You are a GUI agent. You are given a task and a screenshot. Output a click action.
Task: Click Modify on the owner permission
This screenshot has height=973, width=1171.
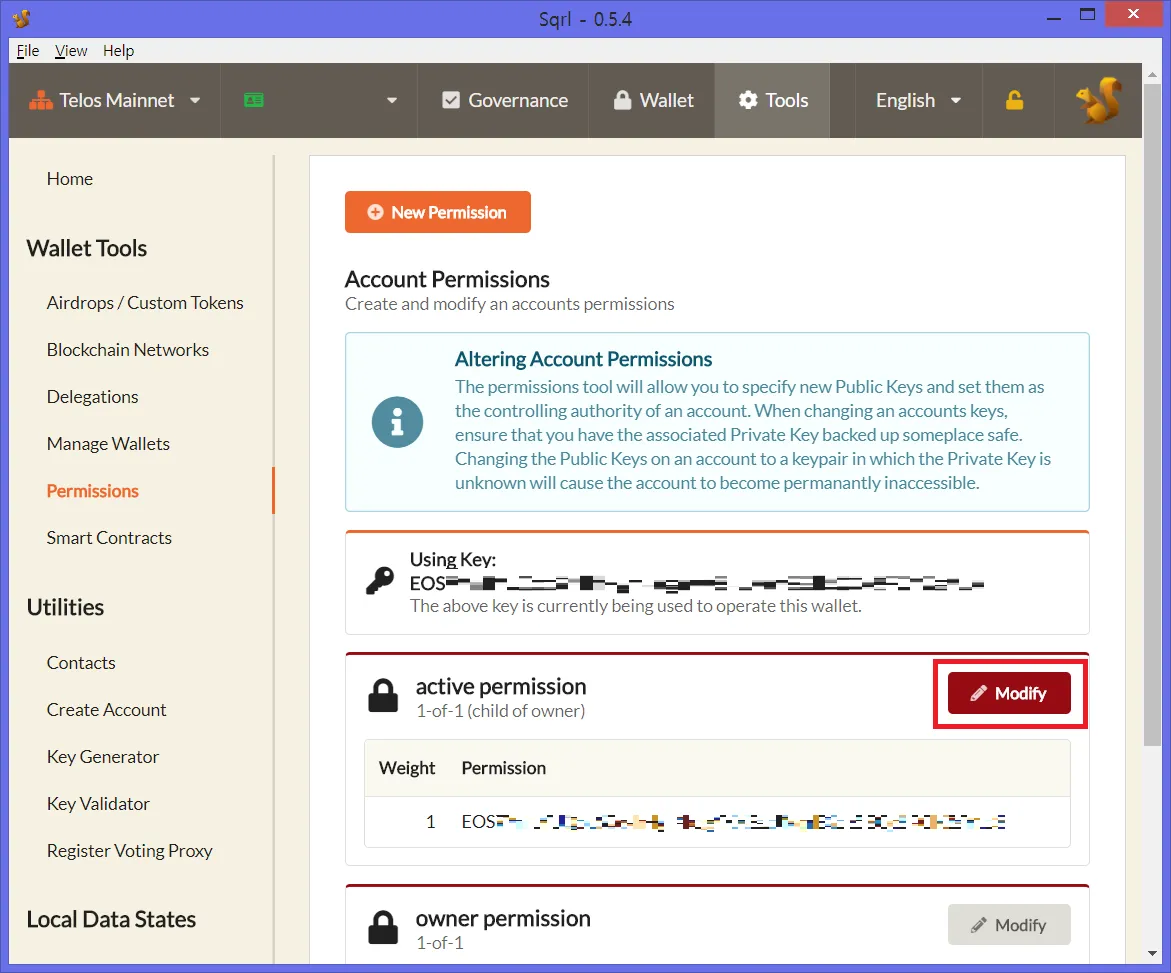[x=1009, y=924]
